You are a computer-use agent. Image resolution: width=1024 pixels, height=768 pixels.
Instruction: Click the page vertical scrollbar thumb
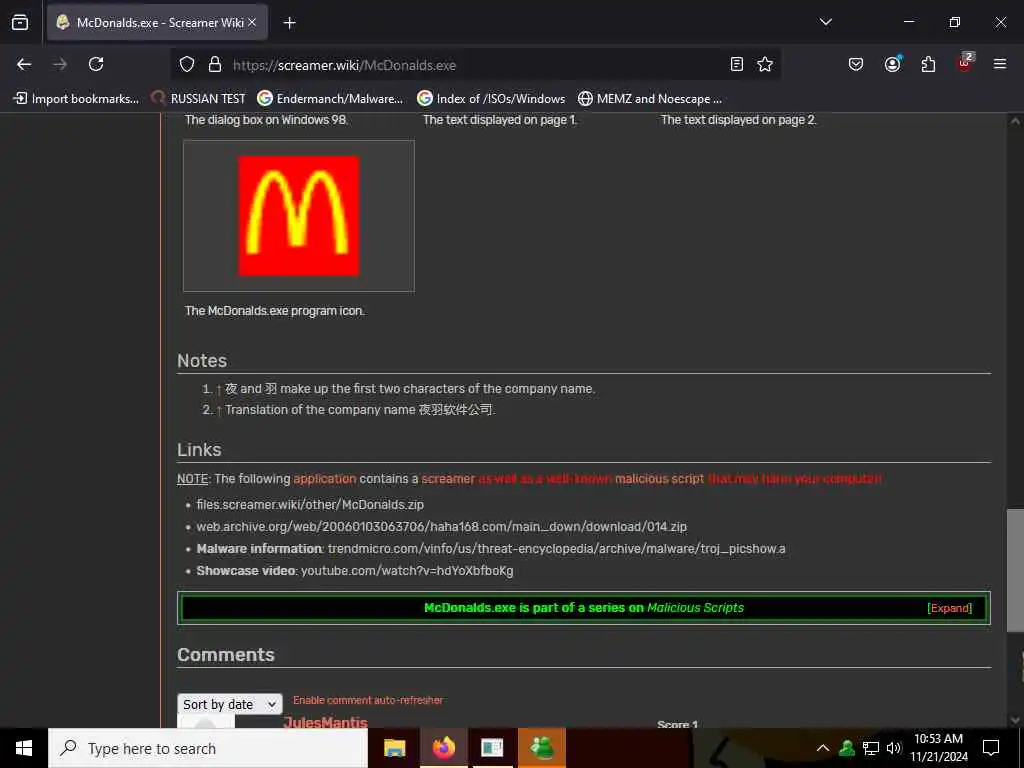(x=1014, y=571)
